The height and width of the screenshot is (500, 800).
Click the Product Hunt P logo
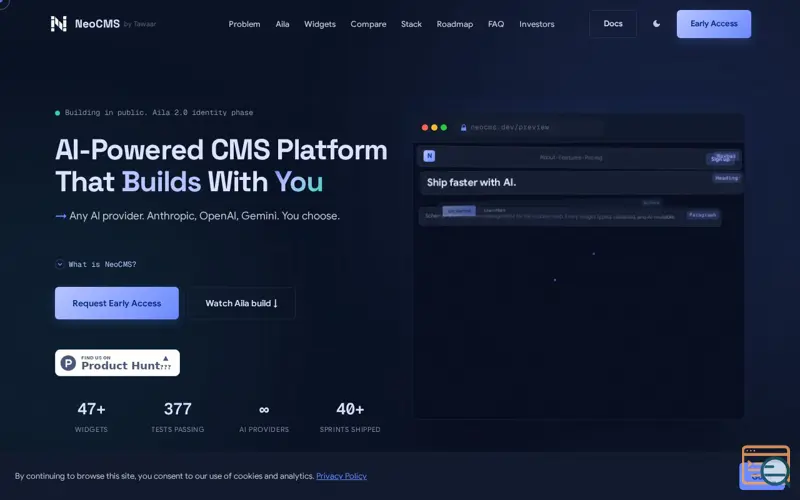tap(68, 363)
